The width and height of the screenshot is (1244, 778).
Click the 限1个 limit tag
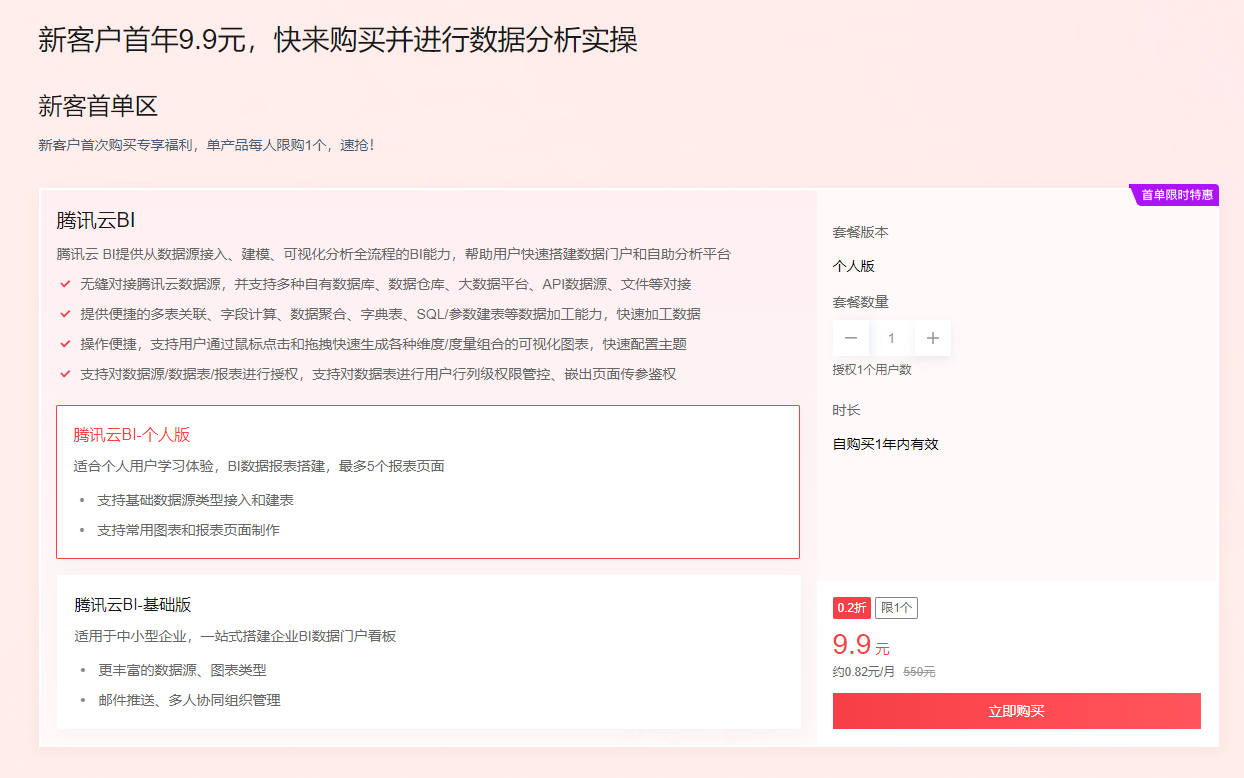(x=896, y=608)
